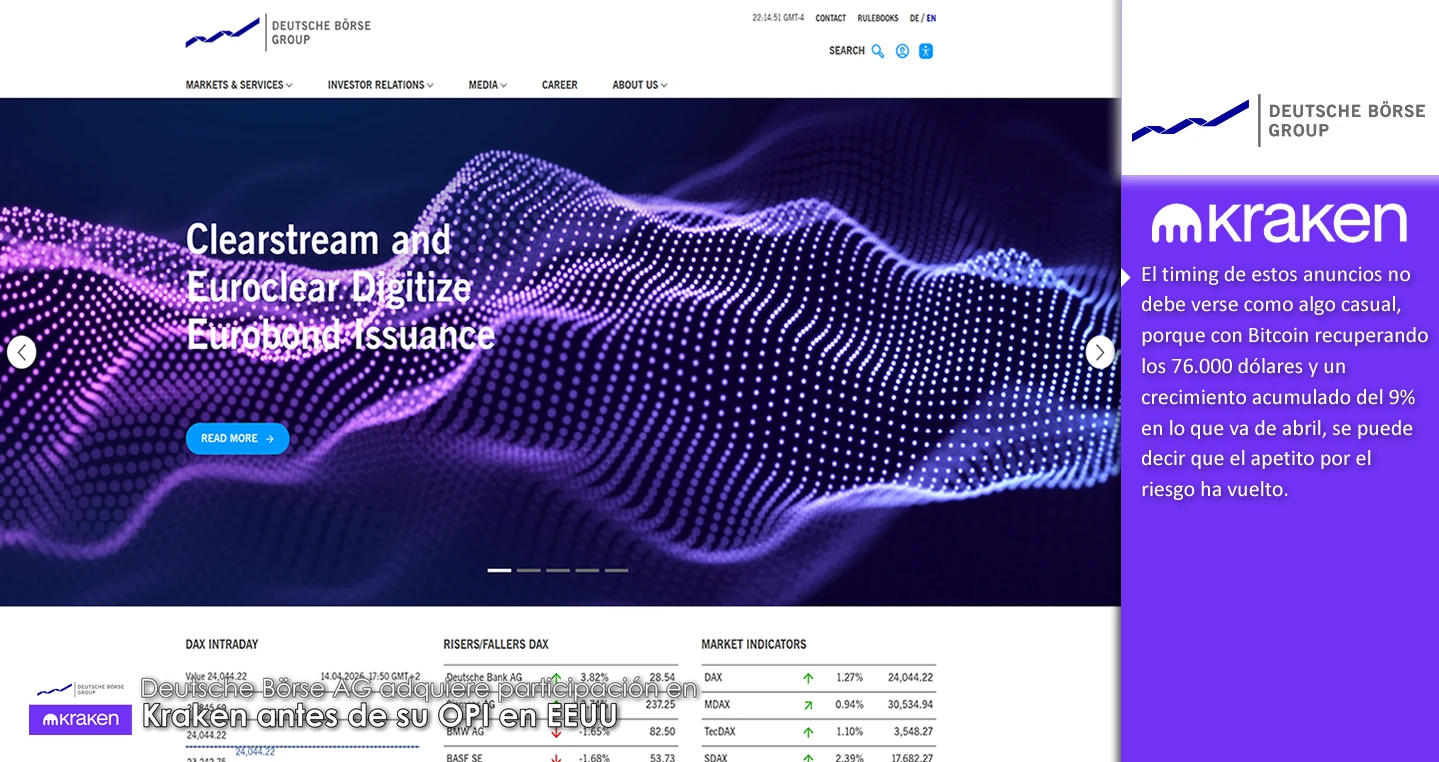
Task: Open the user account login icon
Action: point(902,51)
